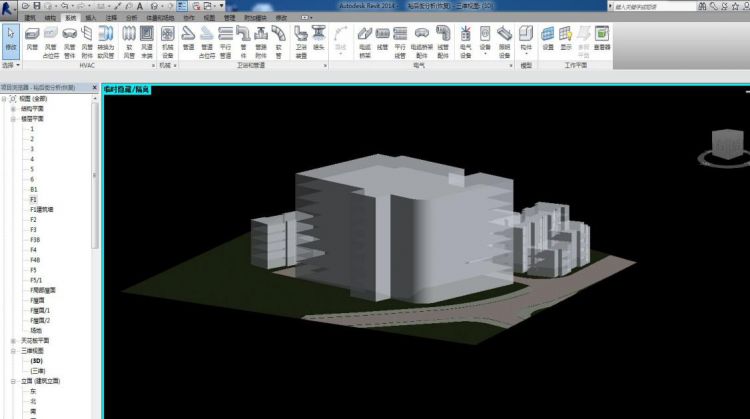
Task: Click the Parallel Pipes tool
Action: point(225,42)
